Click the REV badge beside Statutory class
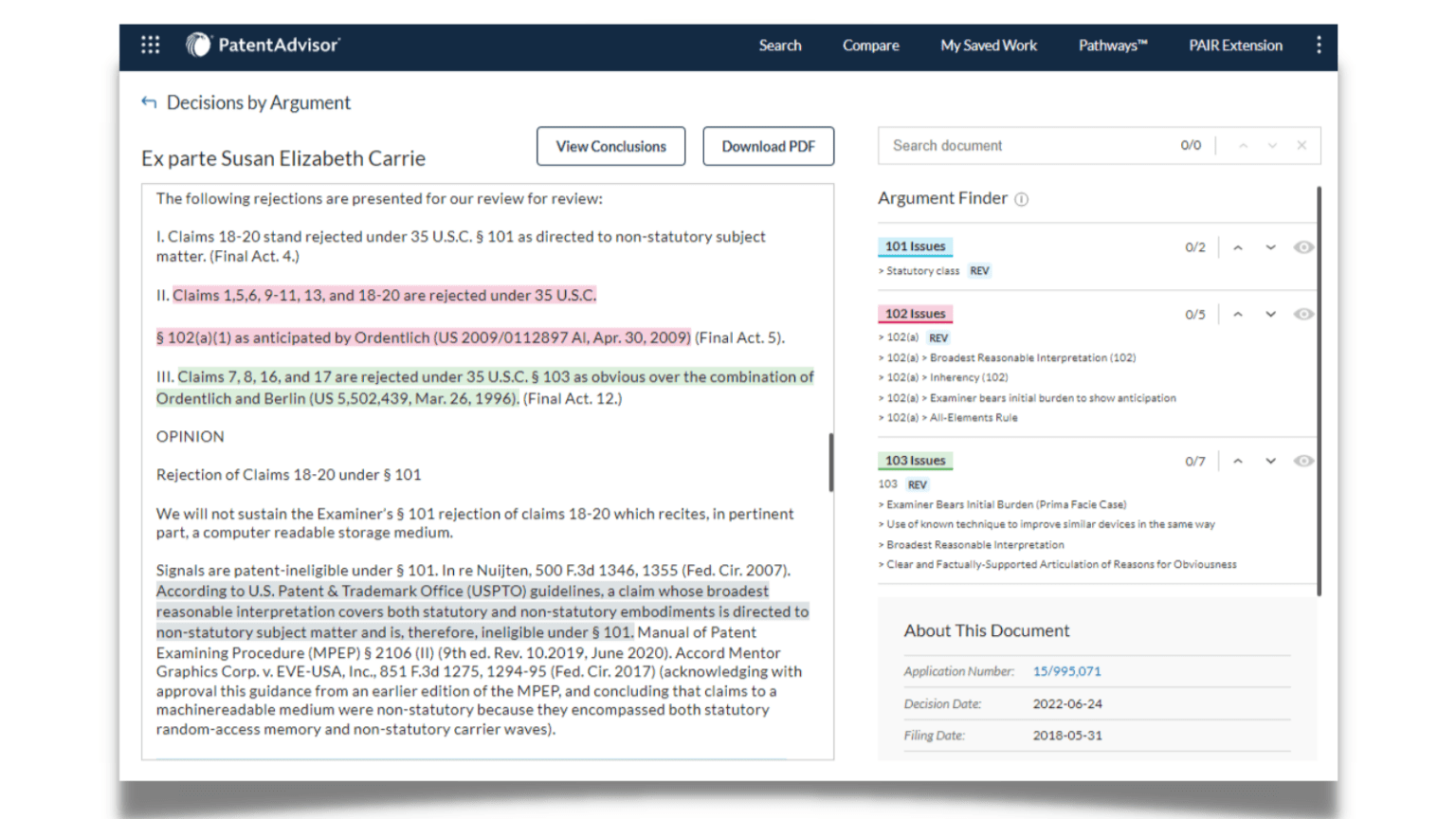The image size is (1456, 819). 981,271
